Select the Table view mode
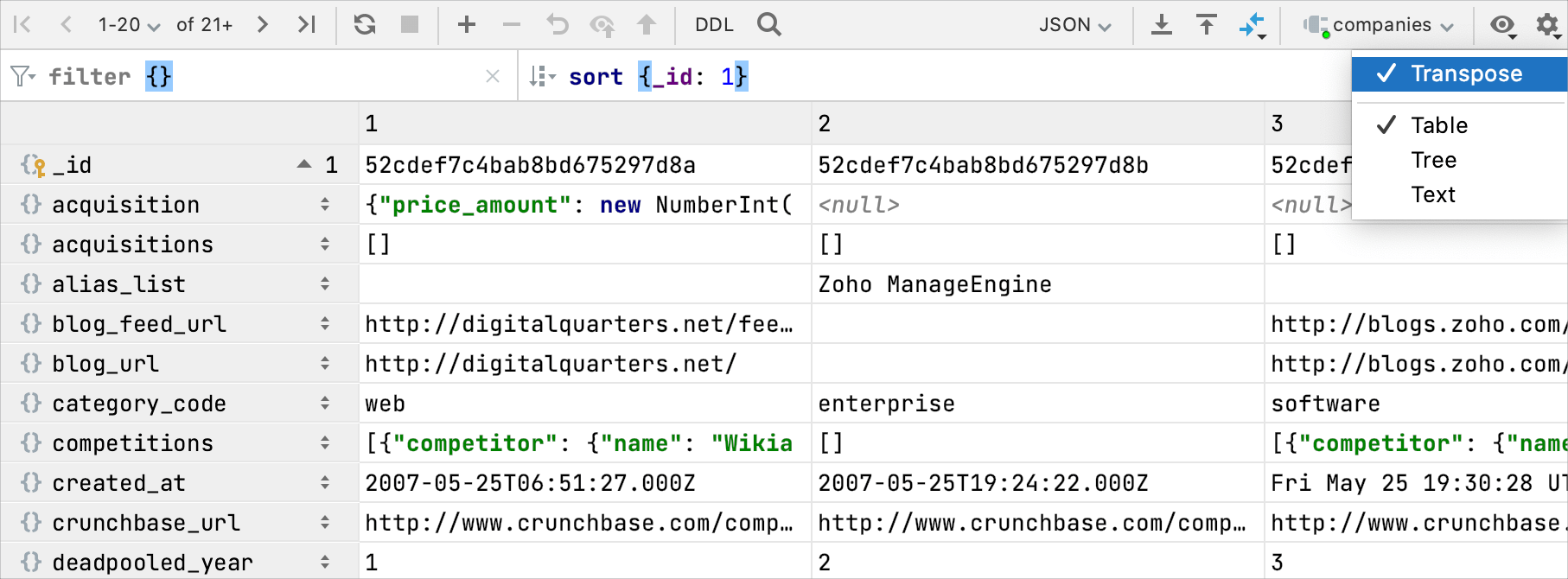Viewport: 1568px width, 579px height. click(x=1439, y=125)
